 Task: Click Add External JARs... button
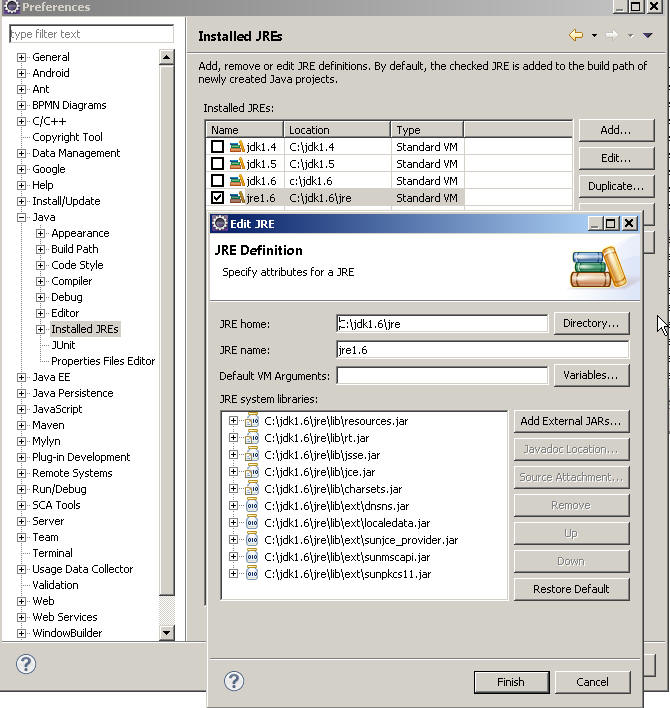coord(571,421)
